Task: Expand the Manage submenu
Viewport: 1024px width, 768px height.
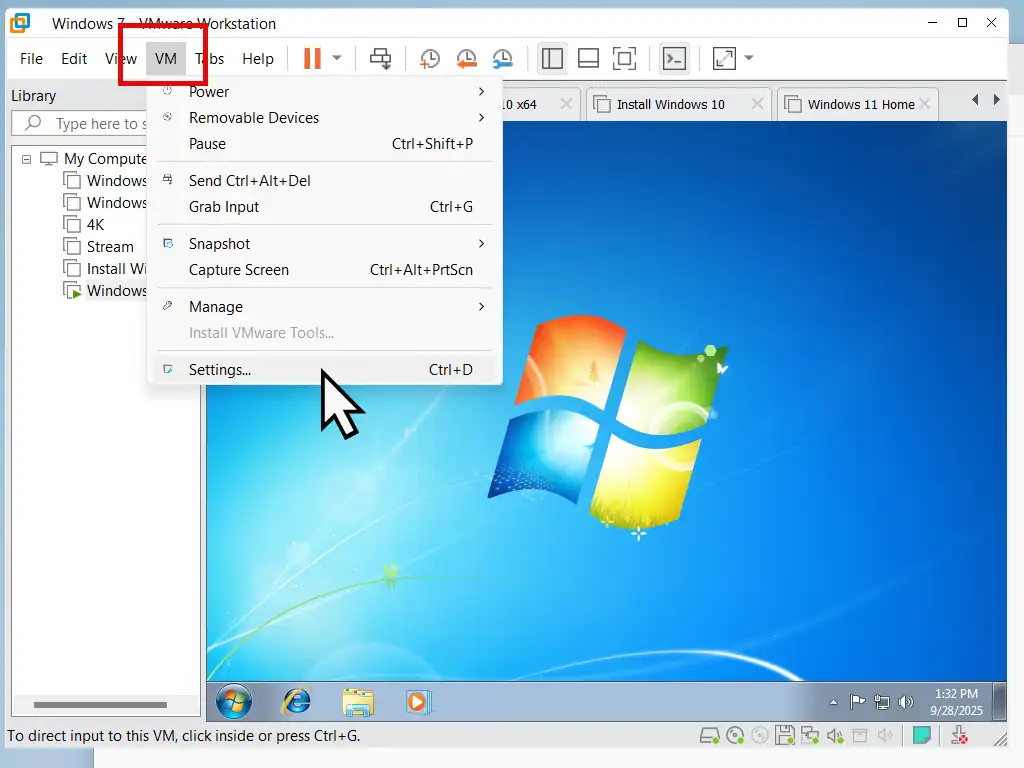Action: [x=325, y=307]
